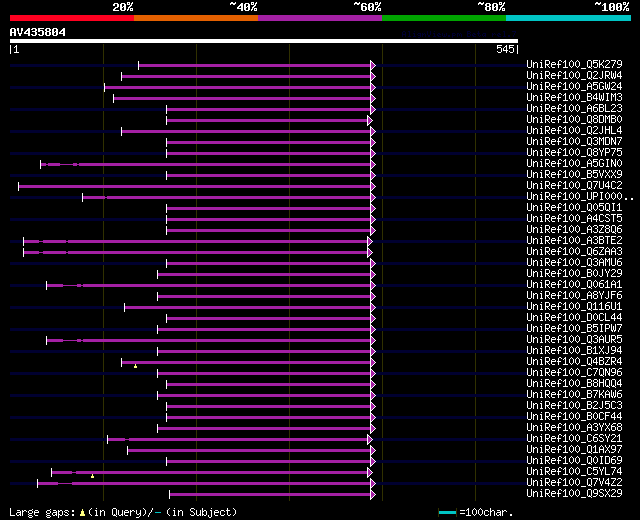Select the UniRef100_Q2JRW4 label

574,76
